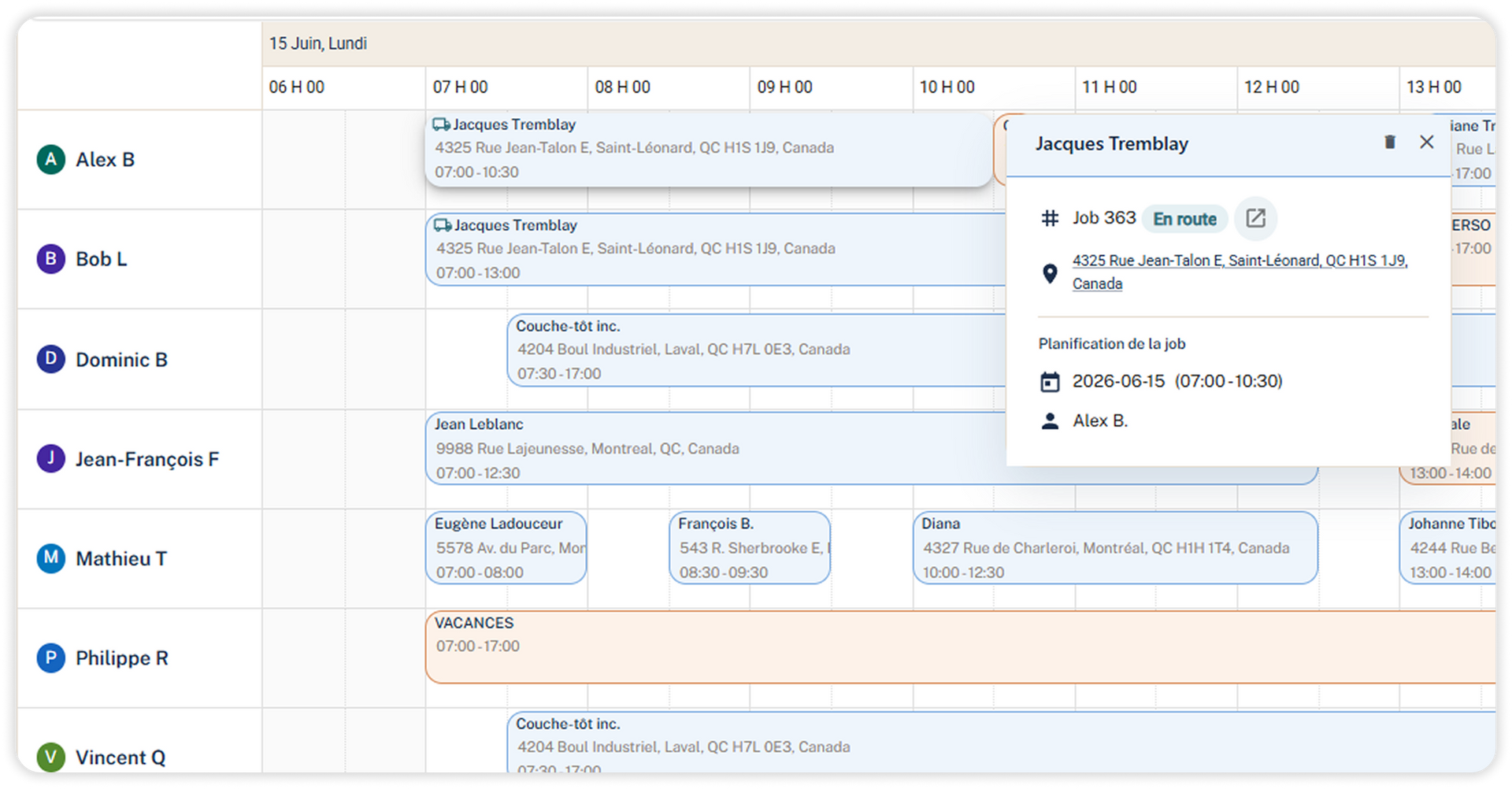This screenshot has height=789, width=1512.
Task: Close the Jacques Tremblay popup
Action: [x=1426, y=142]
